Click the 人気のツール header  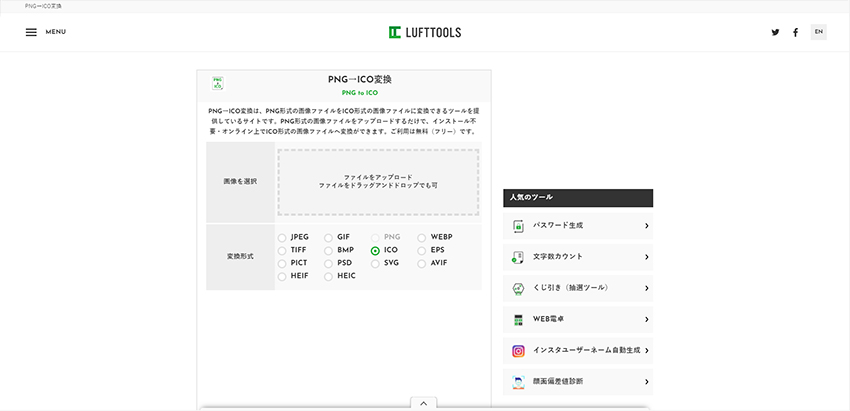point(578,198)
